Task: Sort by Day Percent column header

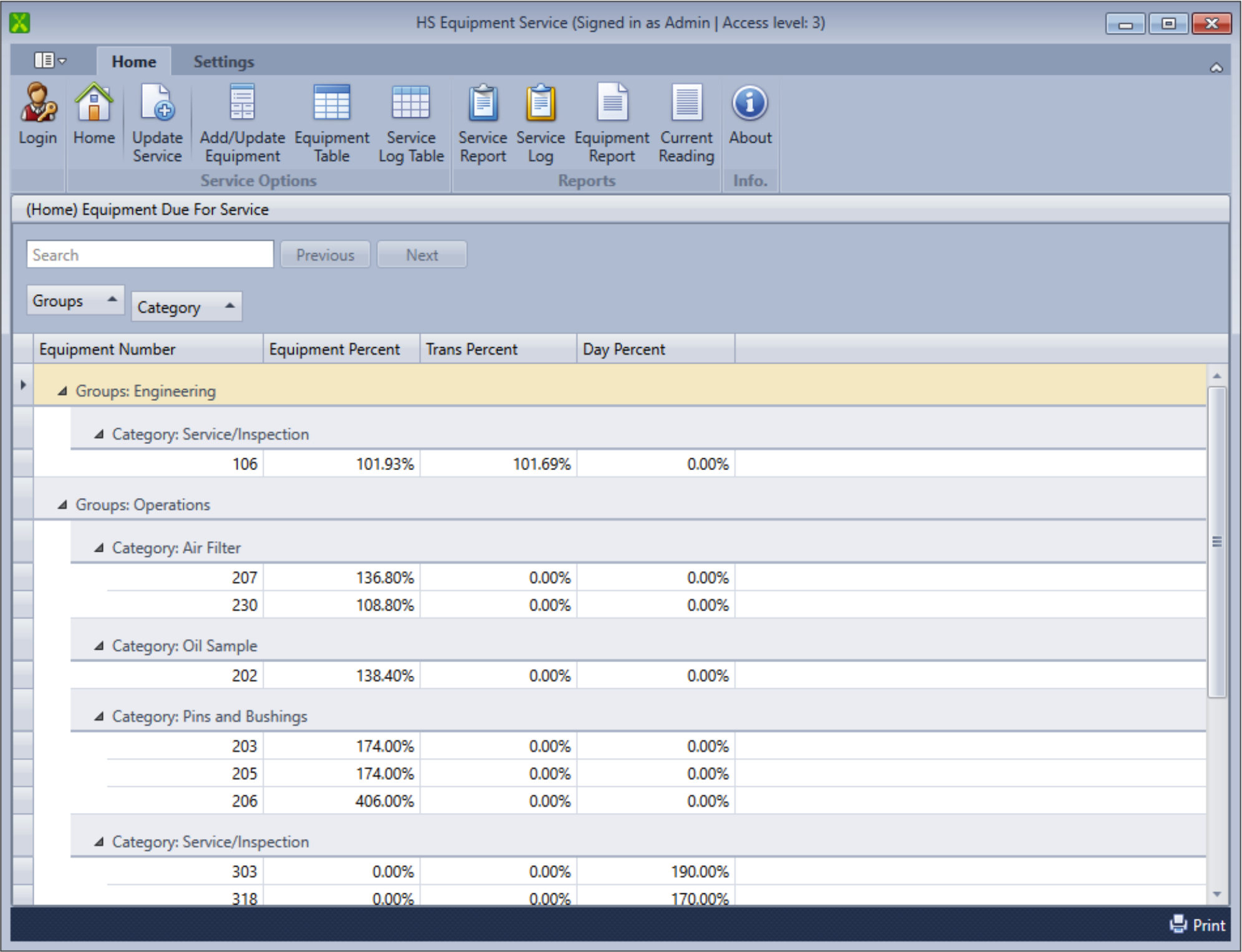Action: pyautogui.click(x=656, y=349)
